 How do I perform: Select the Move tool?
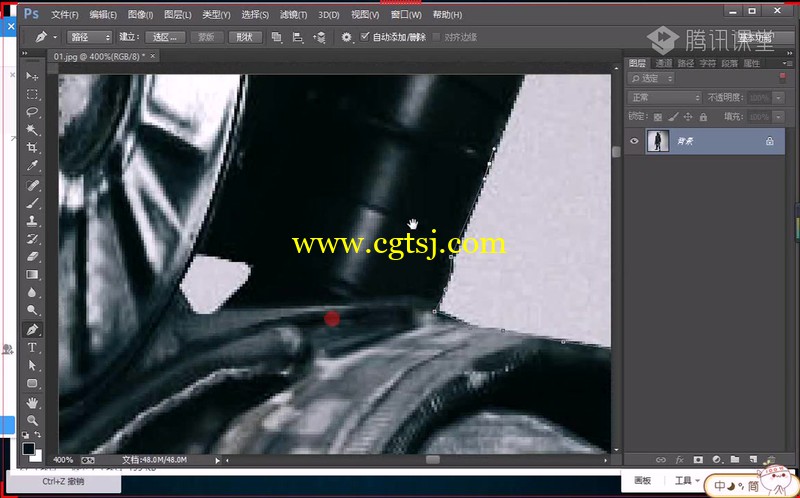click(32, 77)
